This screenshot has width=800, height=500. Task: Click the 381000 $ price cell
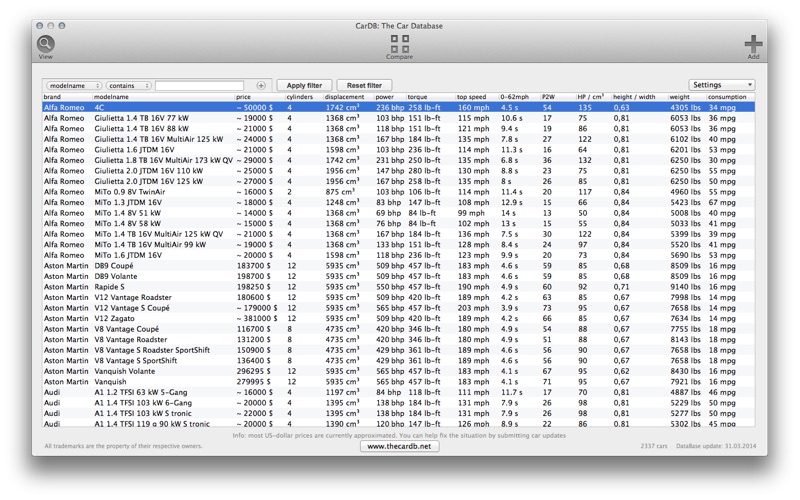point(257,318)
